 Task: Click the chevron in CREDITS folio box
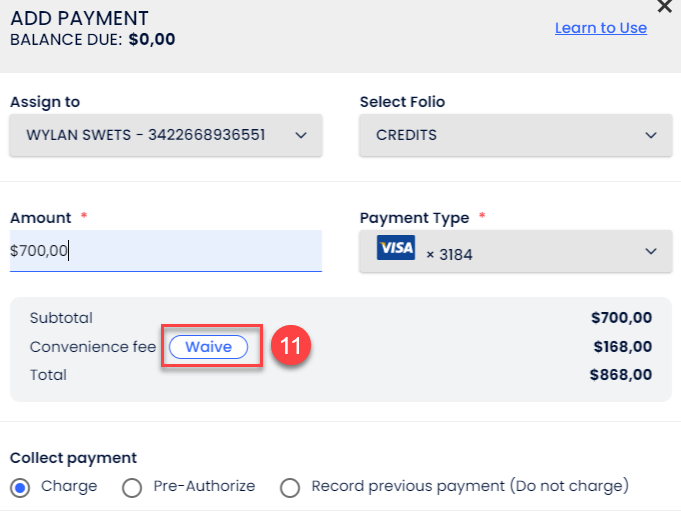[x=651, y=135]
